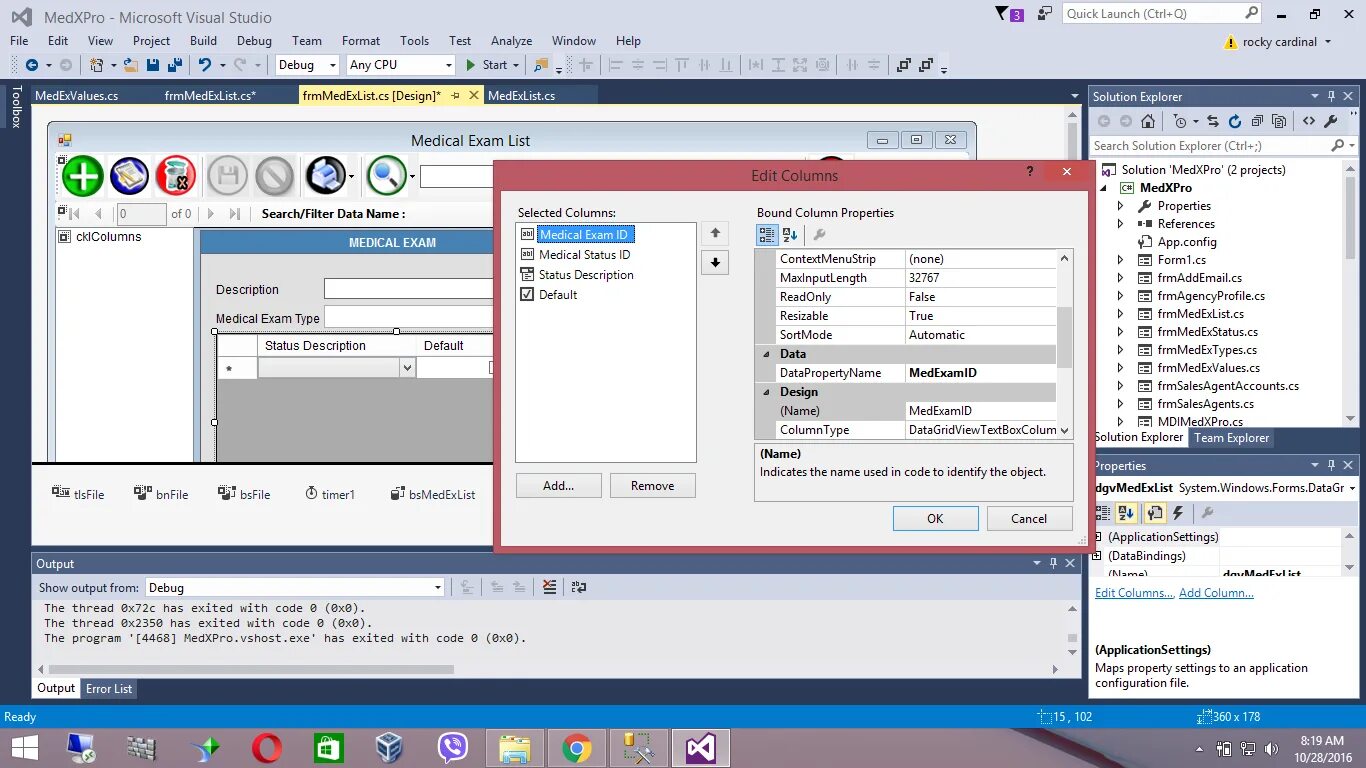The height and width of the screenshot is (768, 1366).
Task: Click Save All in Visual Studio toolbar
Action: coord(174,64)
